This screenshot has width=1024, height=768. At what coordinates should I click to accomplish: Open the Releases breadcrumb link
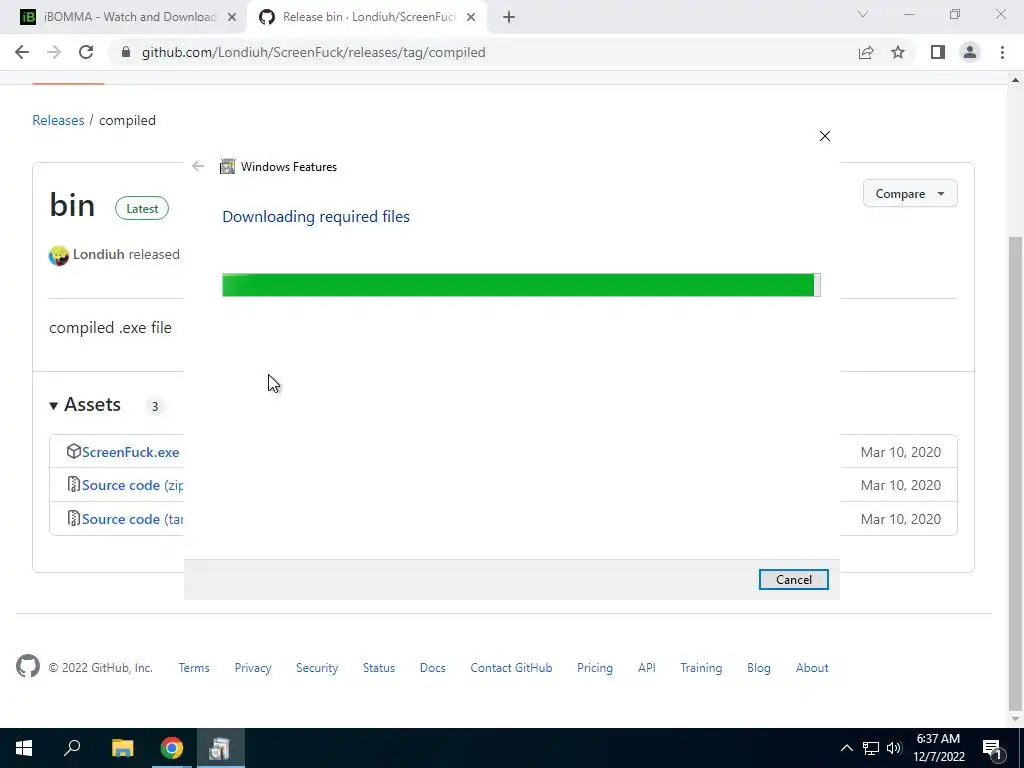click(x=58, y=120)
